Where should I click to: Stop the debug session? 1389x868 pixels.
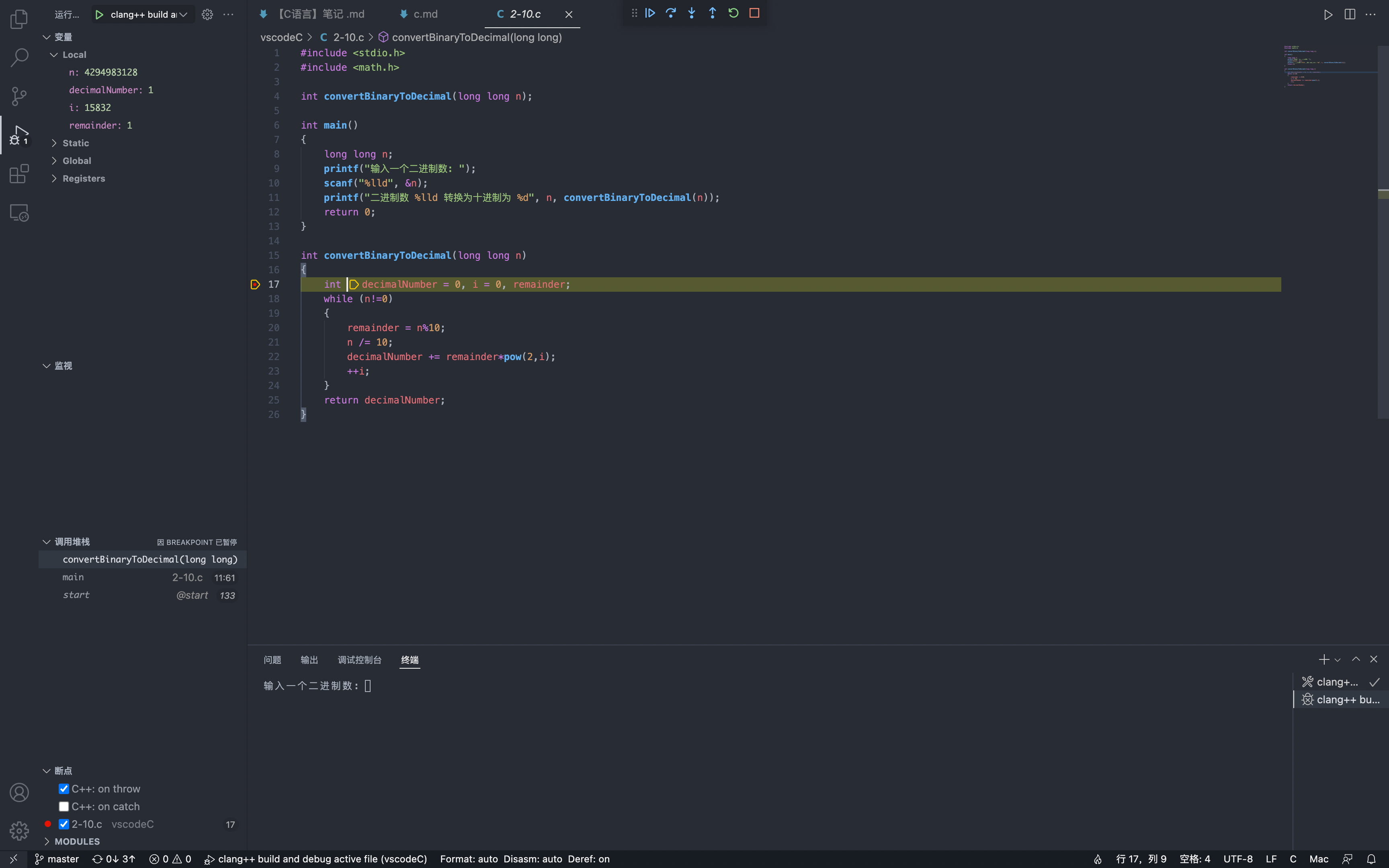click(754, 13)
